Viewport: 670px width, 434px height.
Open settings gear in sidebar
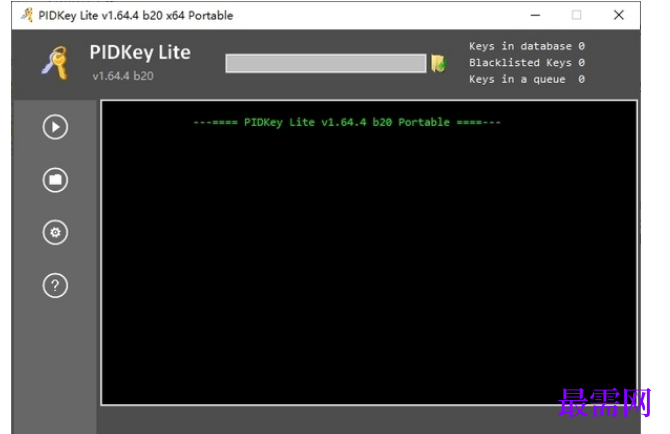(55, 232)
